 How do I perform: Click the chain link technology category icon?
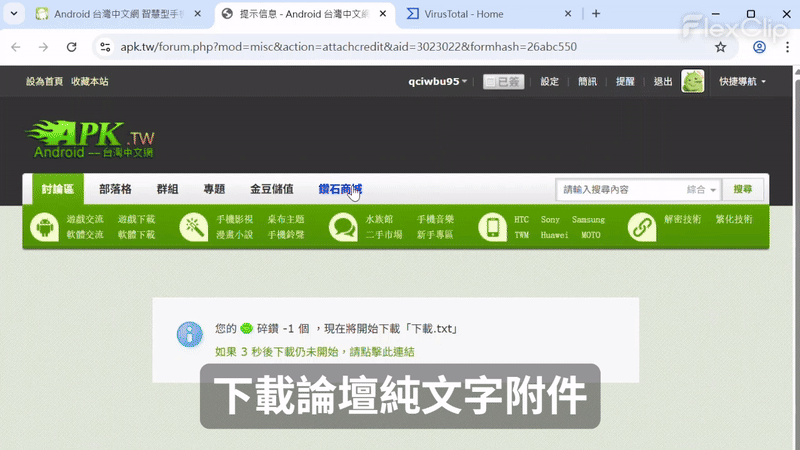tap(641, 227)
